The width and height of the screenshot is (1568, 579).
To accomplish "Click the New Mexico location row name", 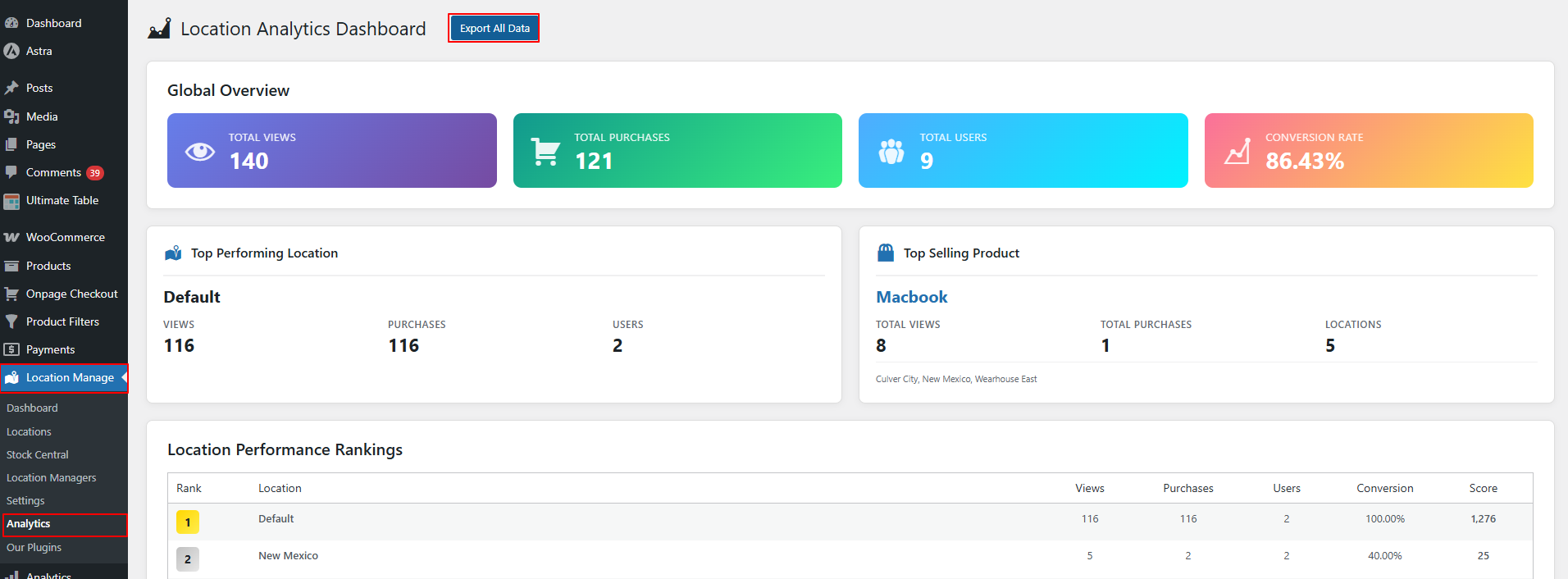I will pyautogui.click(x=288, y=555).
